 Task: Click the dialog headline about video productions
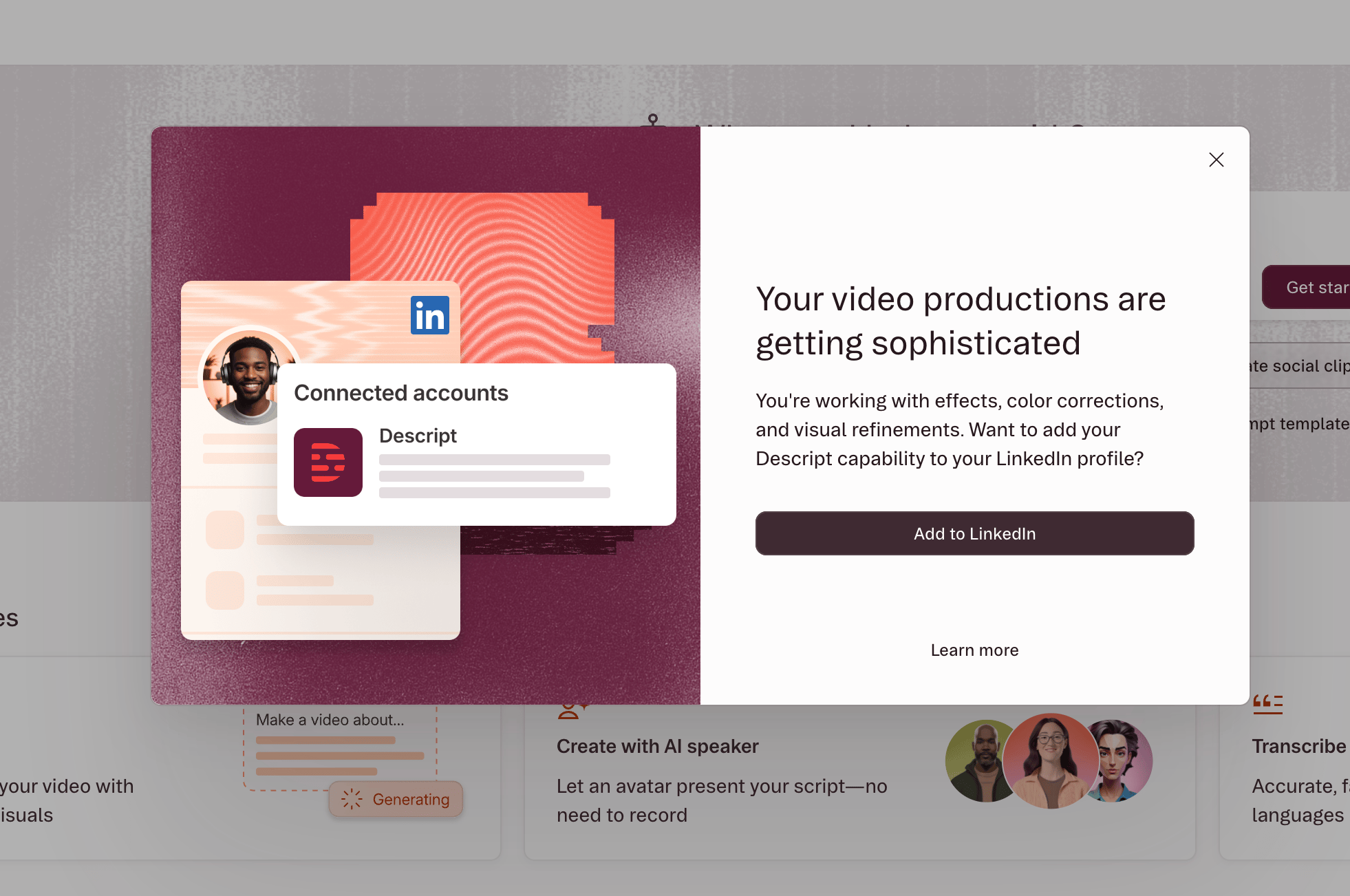click(x=961, y=321)
